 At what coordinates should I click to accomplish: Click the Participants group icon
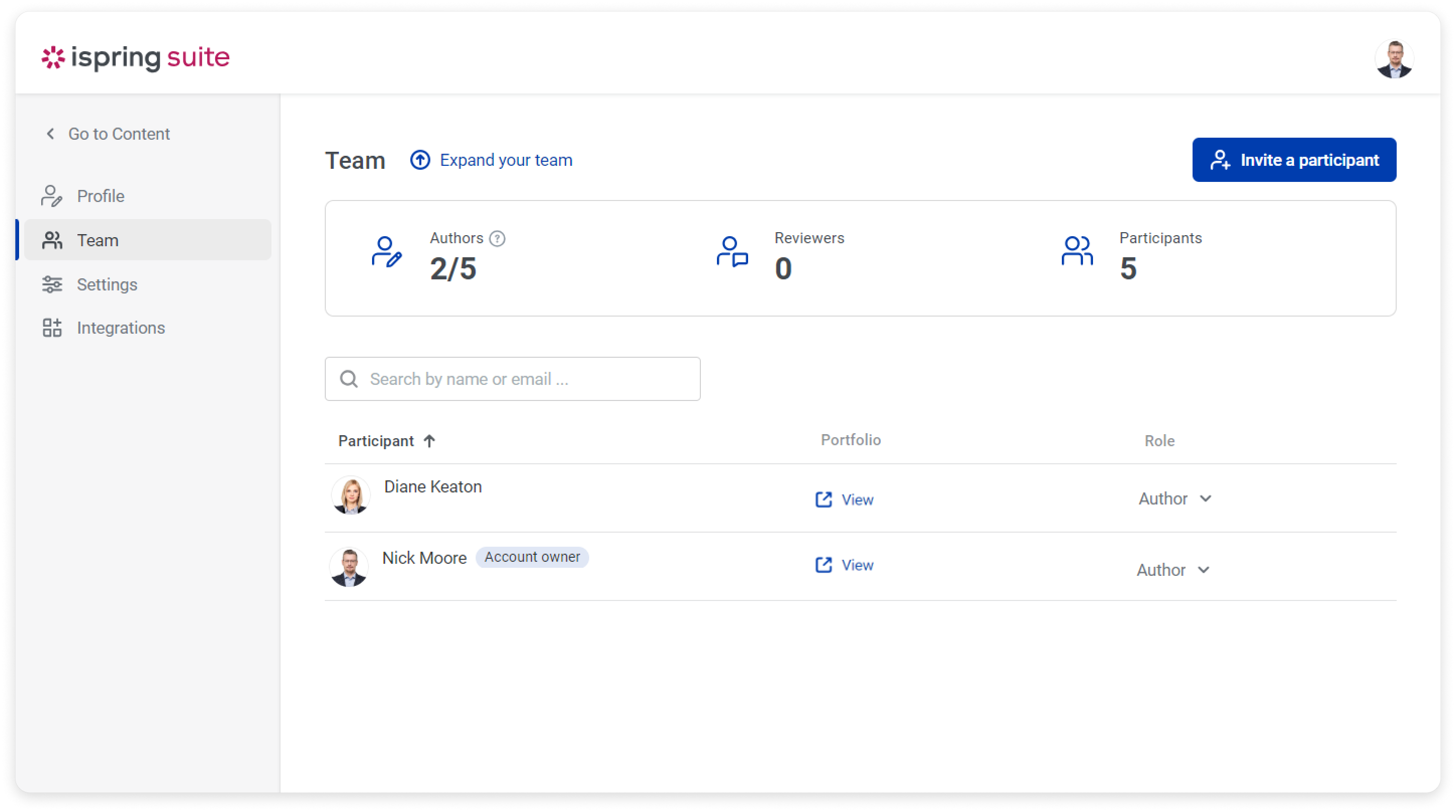(1077, 251)
